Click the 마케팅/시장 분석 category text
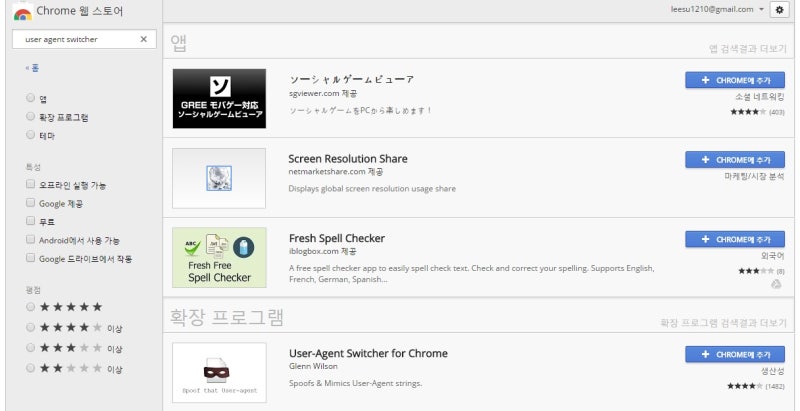 coord(755,176)
